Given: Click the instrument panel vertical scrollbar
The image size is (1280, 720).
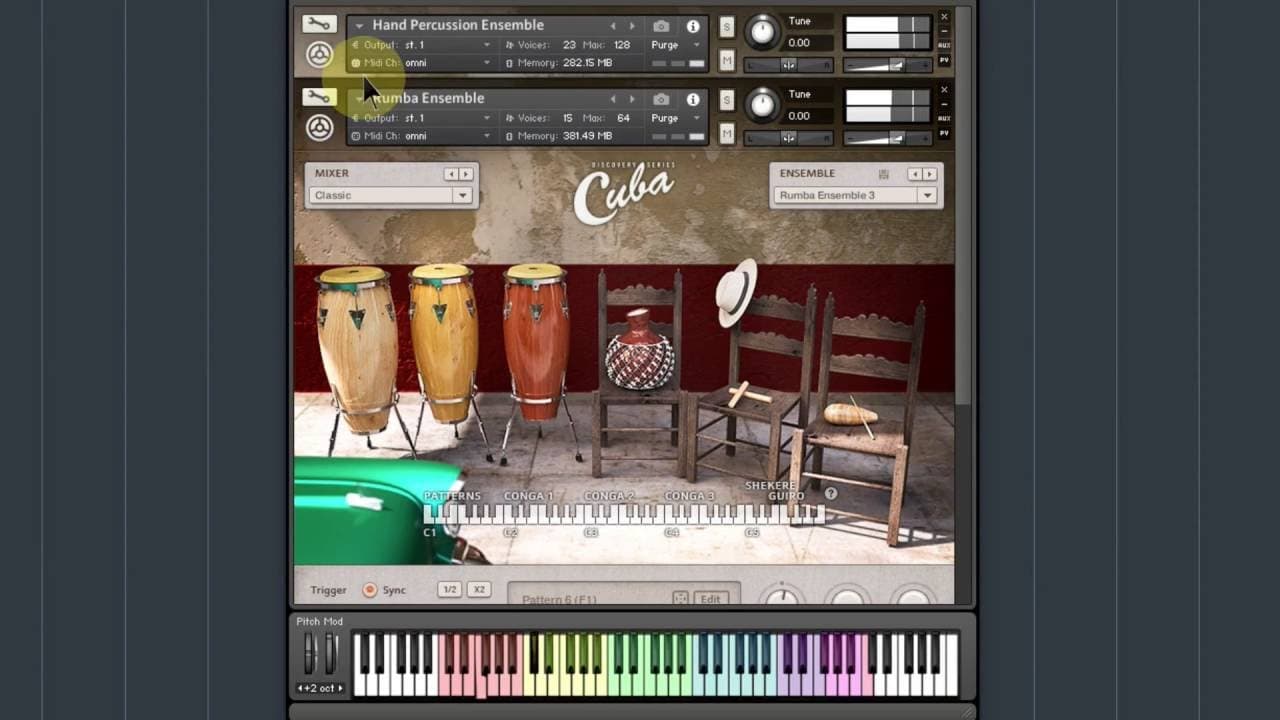Looking at the screenshot, I should click(962, 280).
